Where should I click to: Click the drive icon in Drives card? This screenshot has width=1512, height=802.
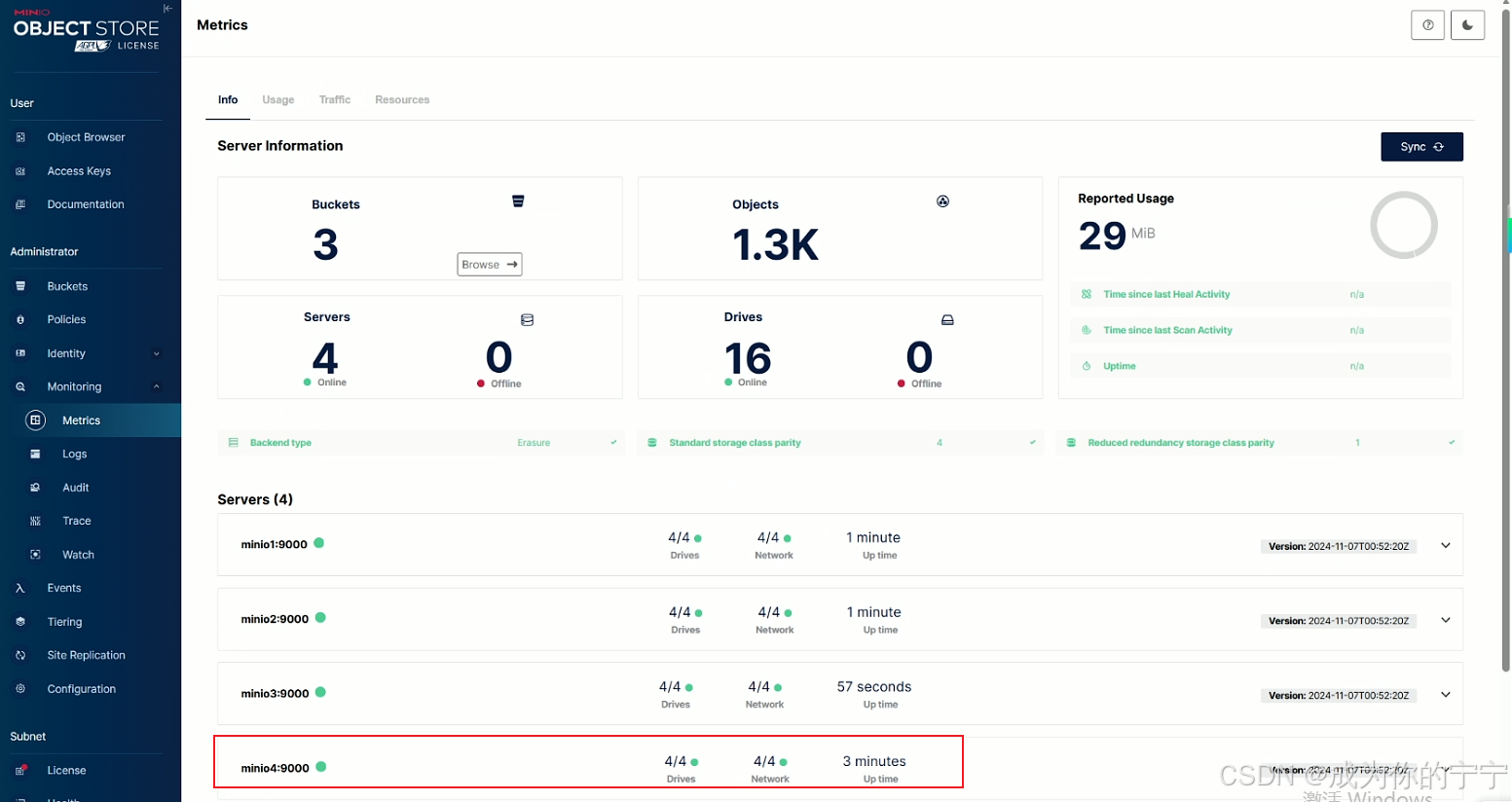click(x=947, y=320)
